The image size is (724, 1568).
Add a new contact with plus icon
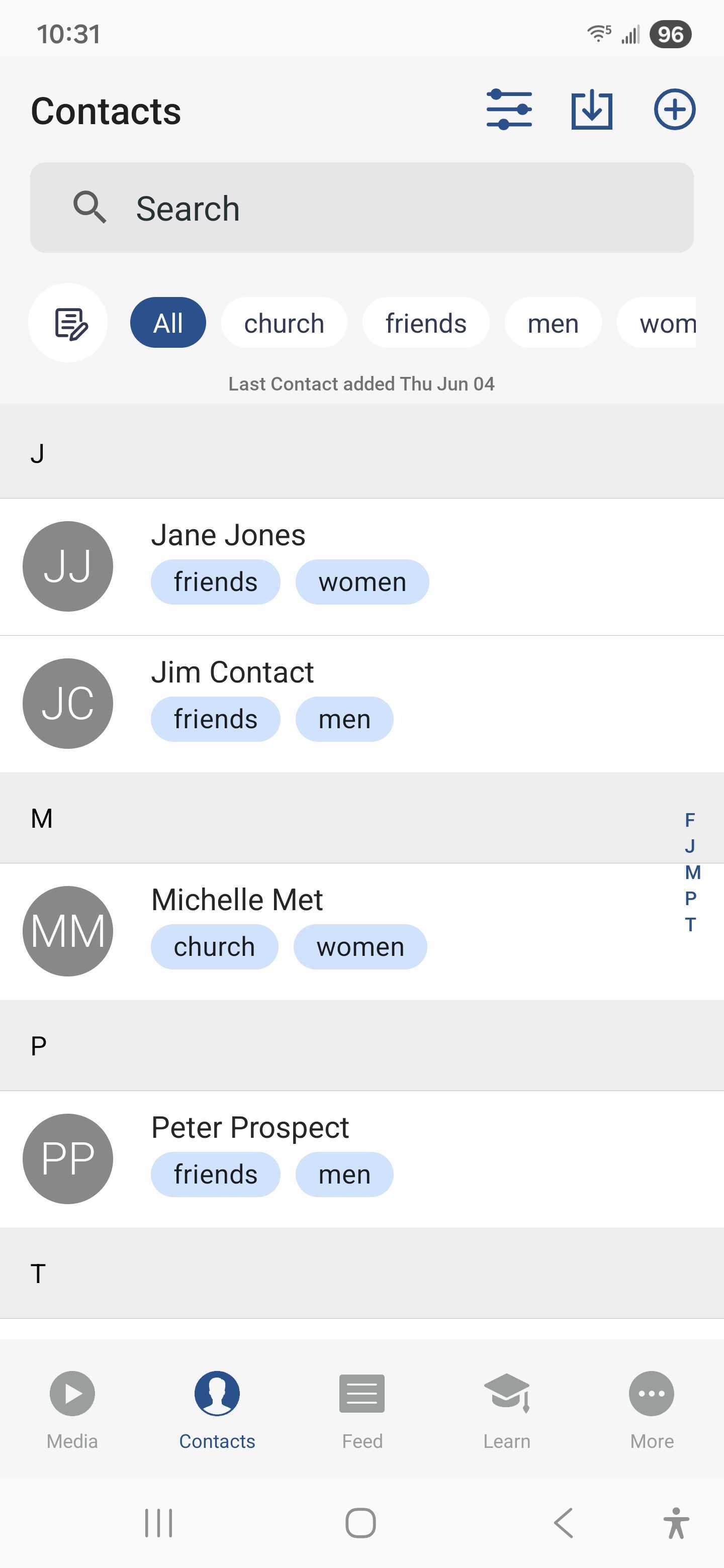tap(675, 110)
